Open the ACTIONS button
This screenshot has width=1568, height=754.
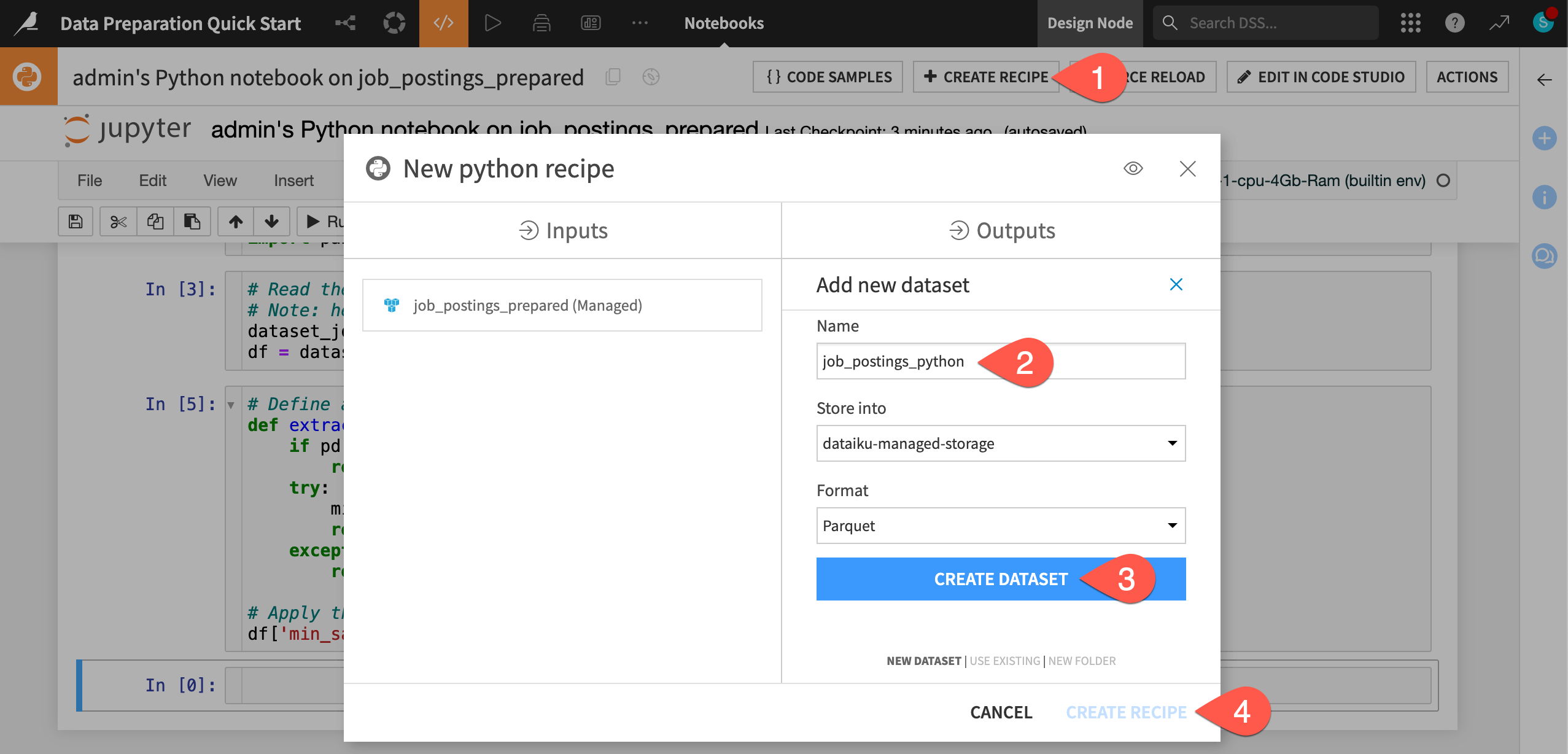(x=1467, y=77)
